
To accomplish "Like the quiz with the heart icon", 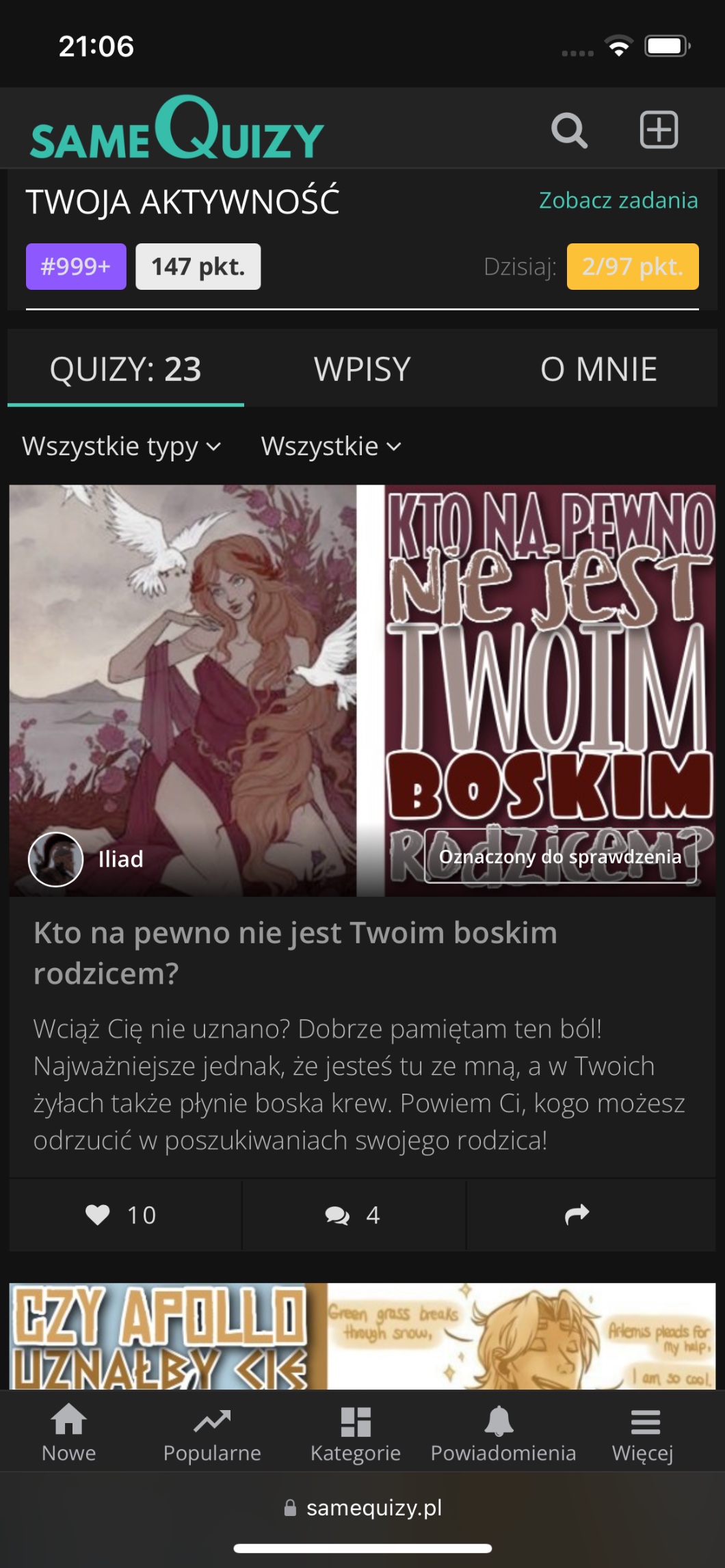I will [98, 1215].
